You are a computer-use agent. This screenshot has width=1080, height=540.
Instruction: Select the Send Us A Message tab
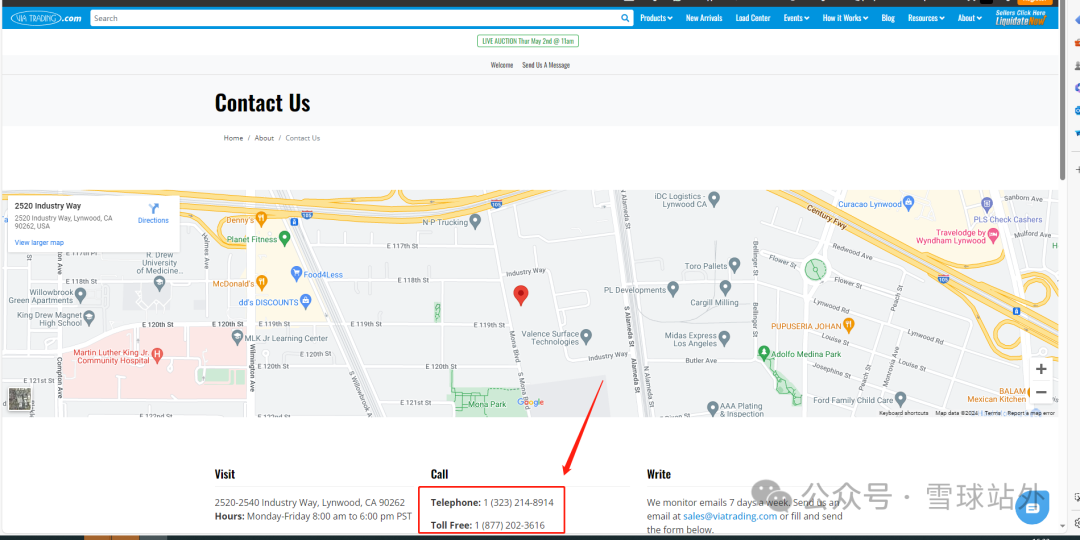click(546, 65)
